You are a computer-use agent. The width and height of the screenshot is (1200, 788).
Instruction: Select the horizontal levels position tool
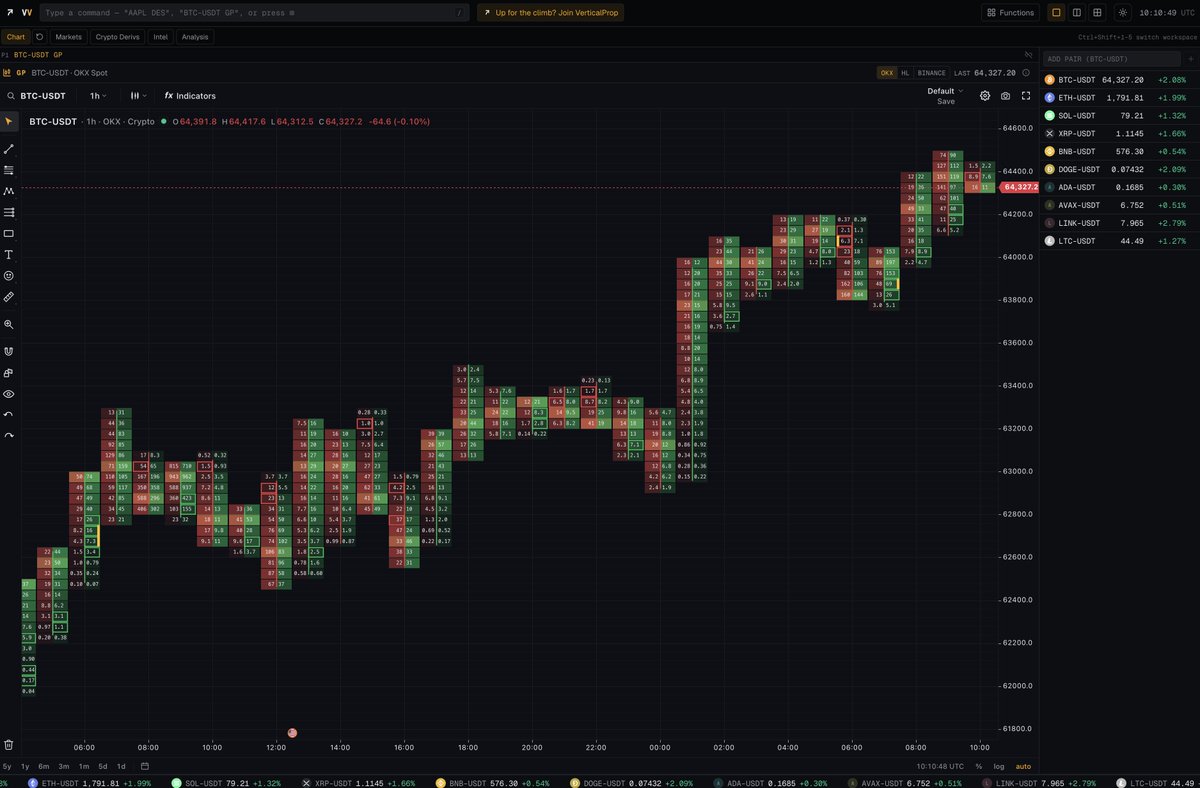tap(9, 212)
